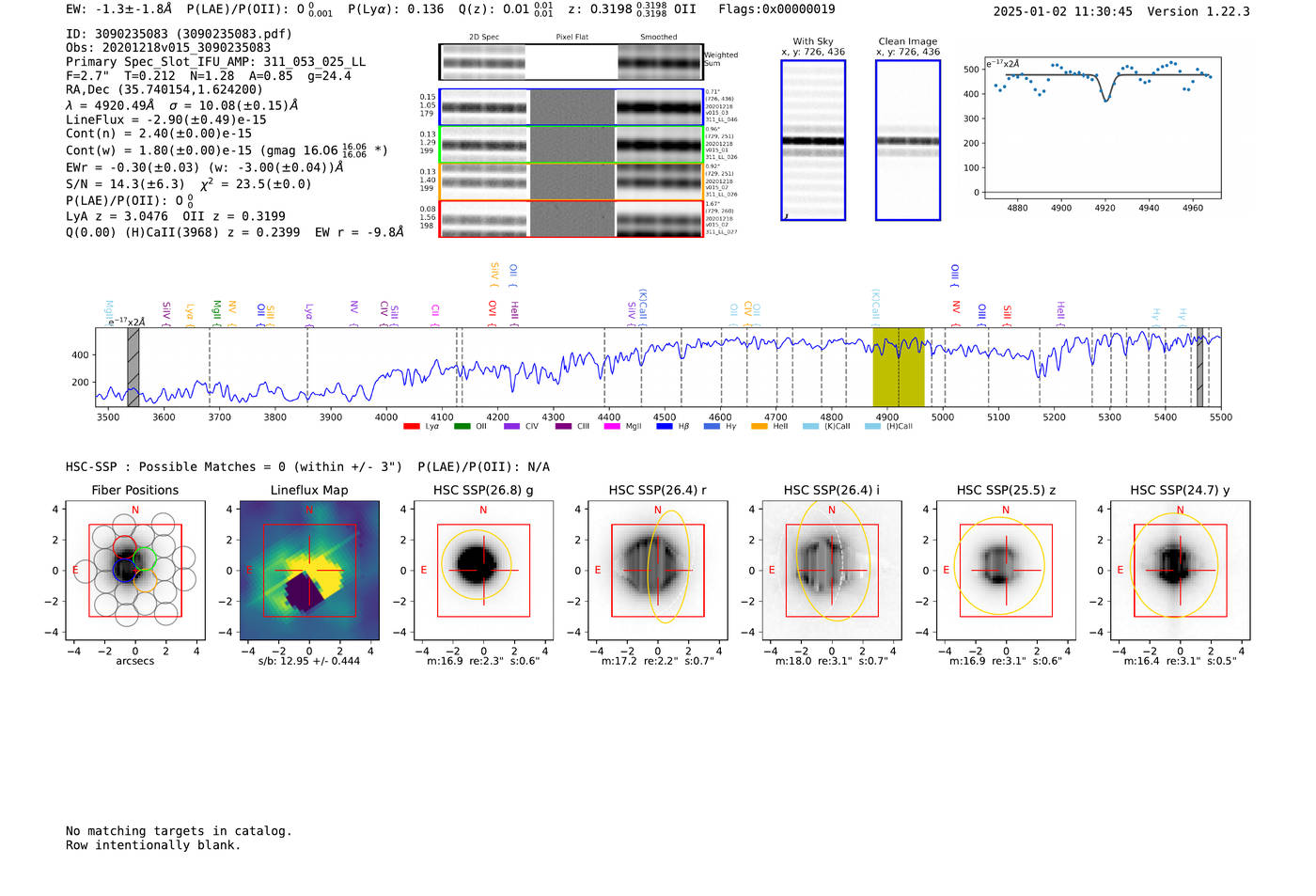Click the (H)CaII legend swatch
The image size is (1316, 896).
tap(873, 426)
